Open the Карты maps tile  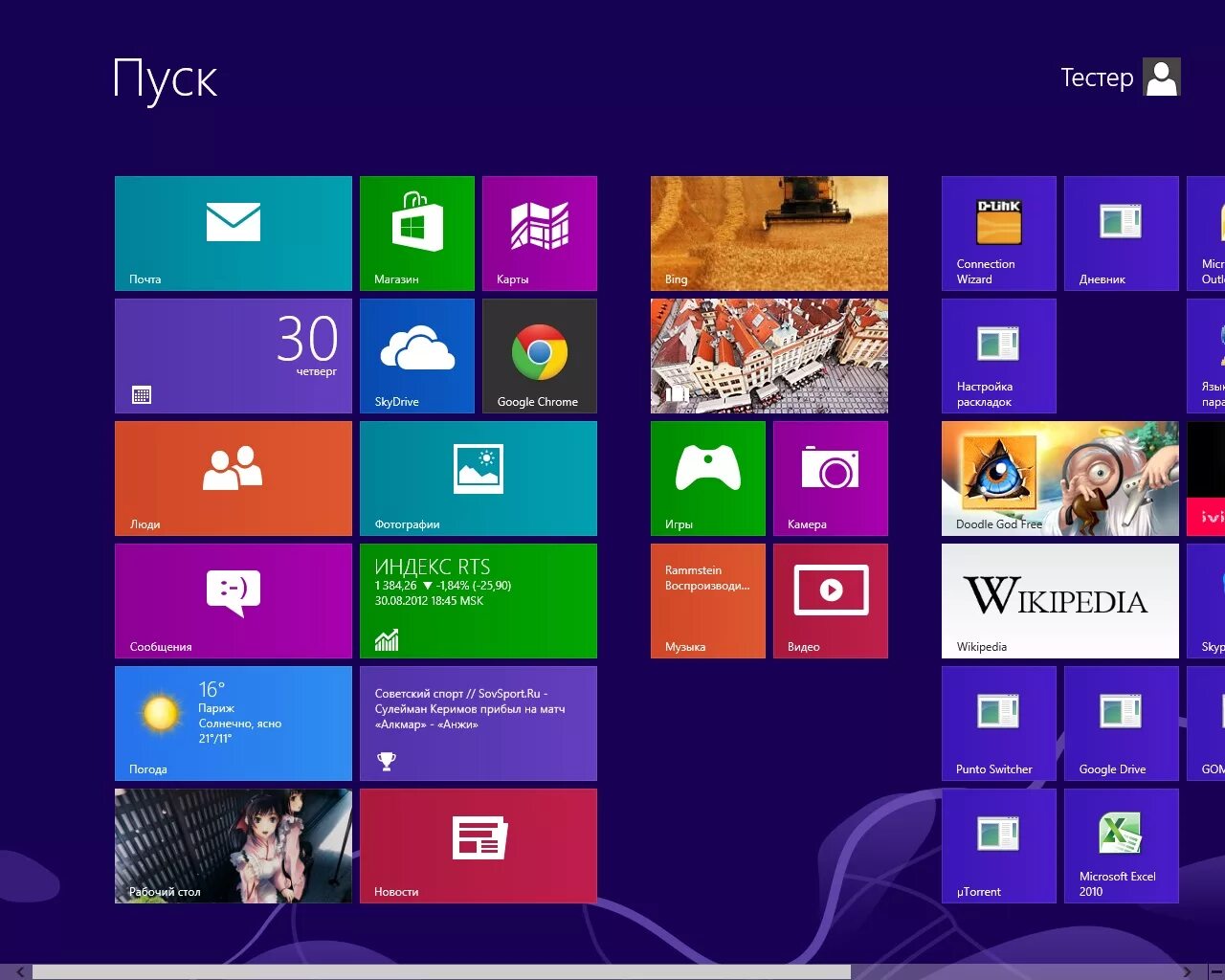point(540,234)
